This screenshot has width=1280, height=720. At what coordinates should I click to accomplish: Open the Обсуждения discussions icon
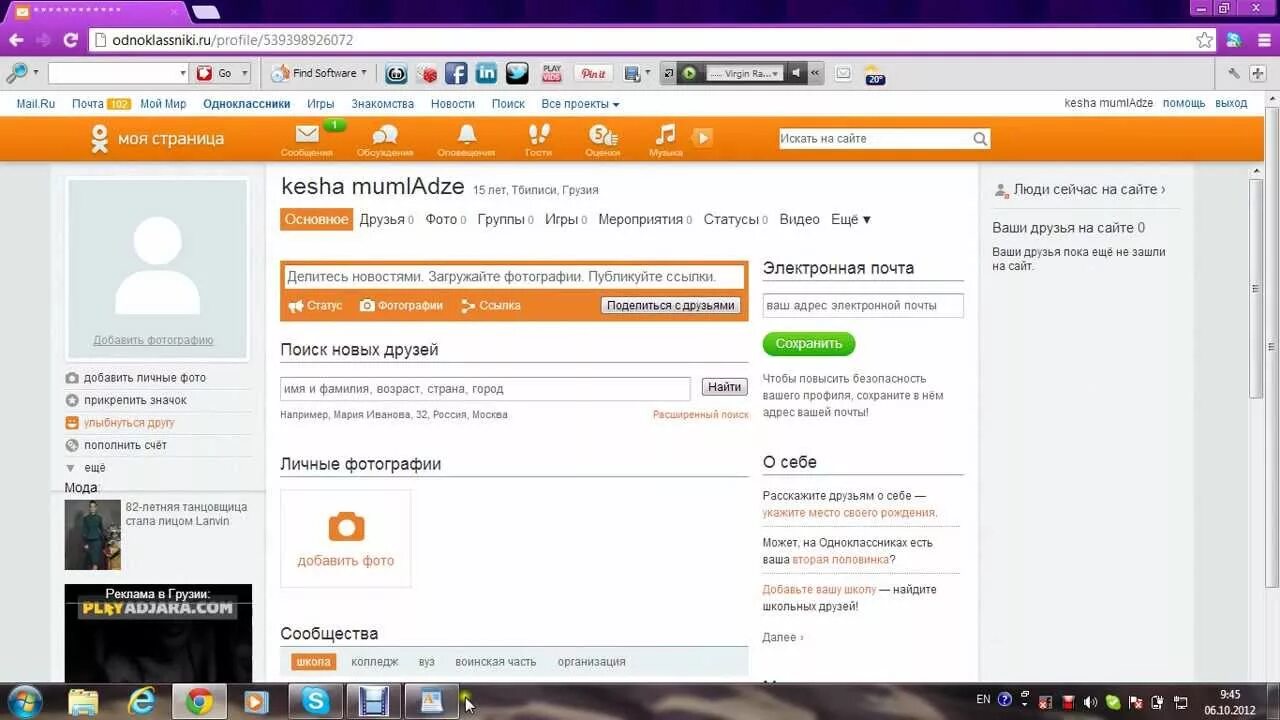[385, 138]
